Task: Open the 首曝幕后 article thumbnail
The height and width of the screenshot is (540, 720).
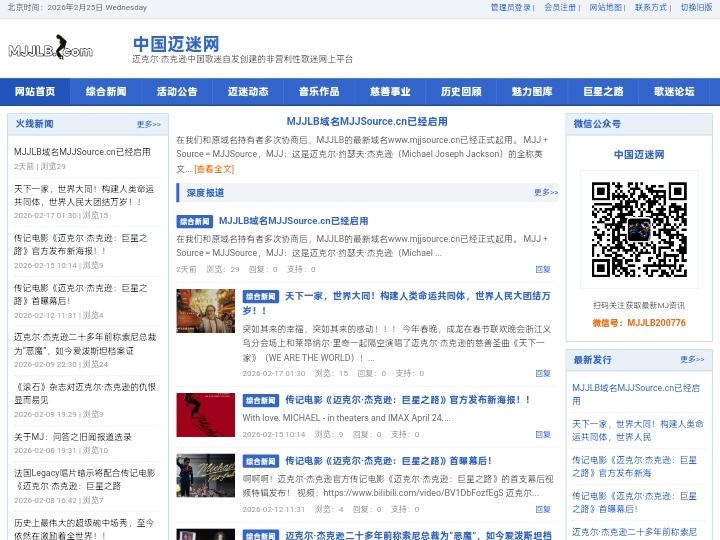Action: click(205, 475)
